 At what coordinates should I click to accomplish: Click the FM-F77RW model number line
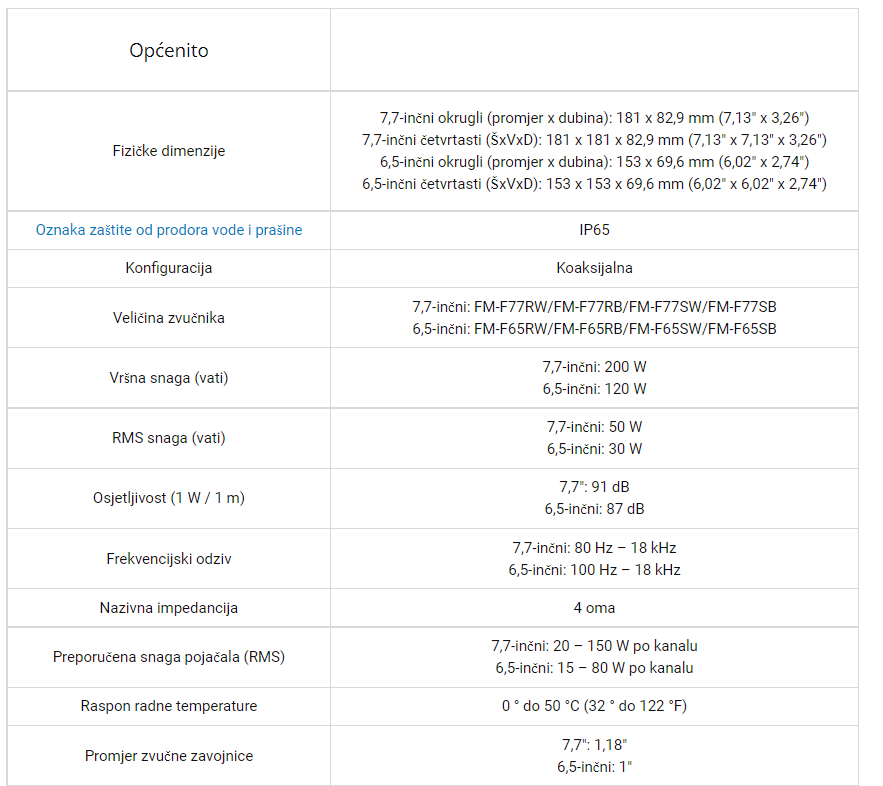coord(594,307)
